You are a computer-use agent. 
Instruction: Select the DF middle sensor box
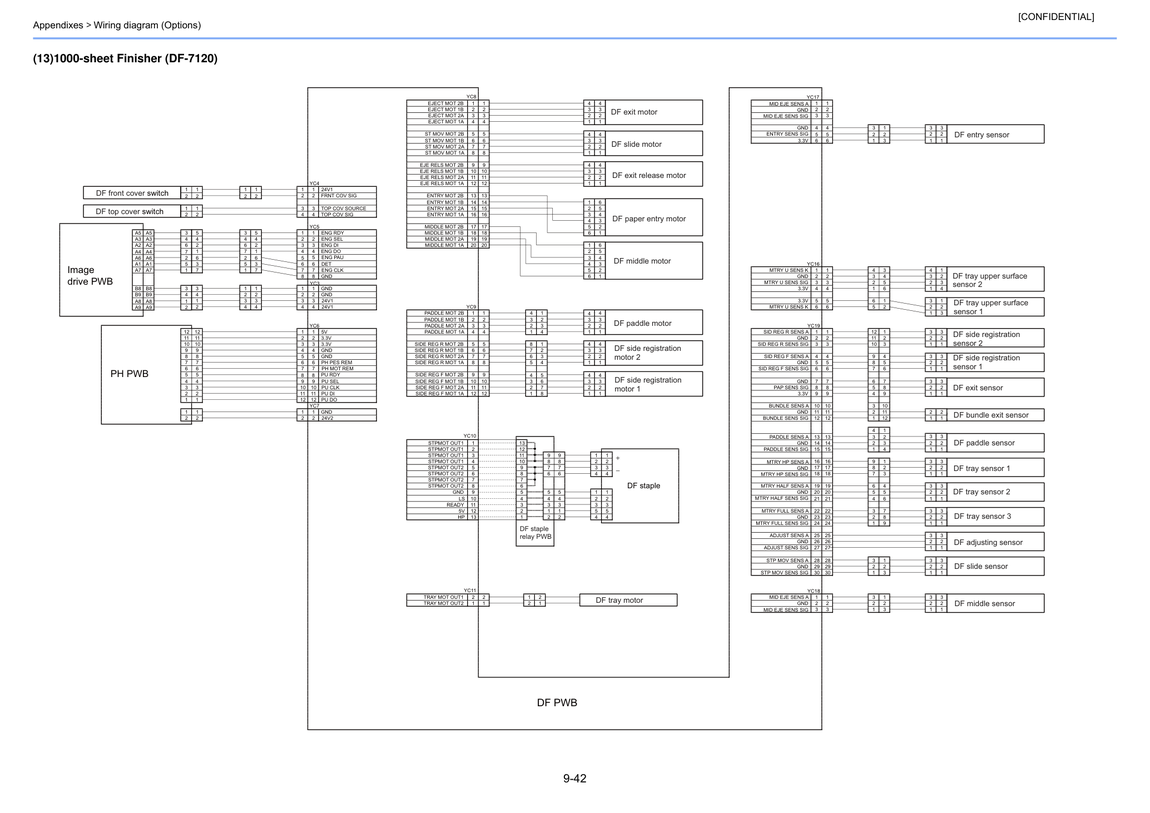995,603
